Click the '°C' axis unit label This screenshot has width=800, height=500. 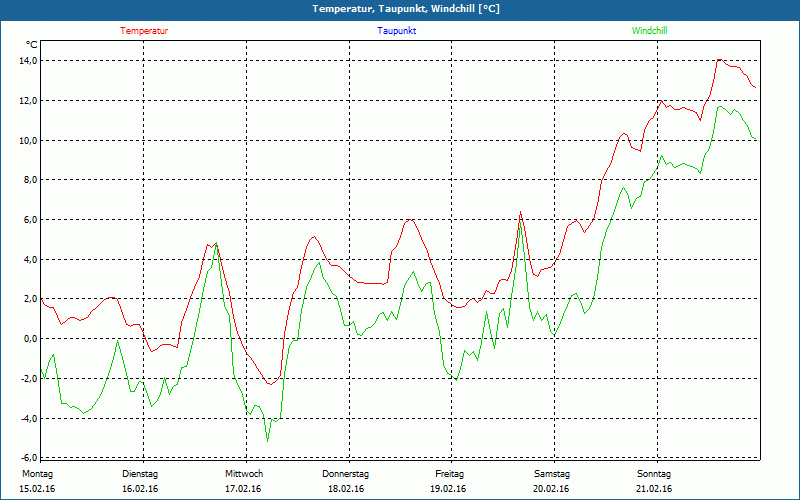(x=32, y=45)
